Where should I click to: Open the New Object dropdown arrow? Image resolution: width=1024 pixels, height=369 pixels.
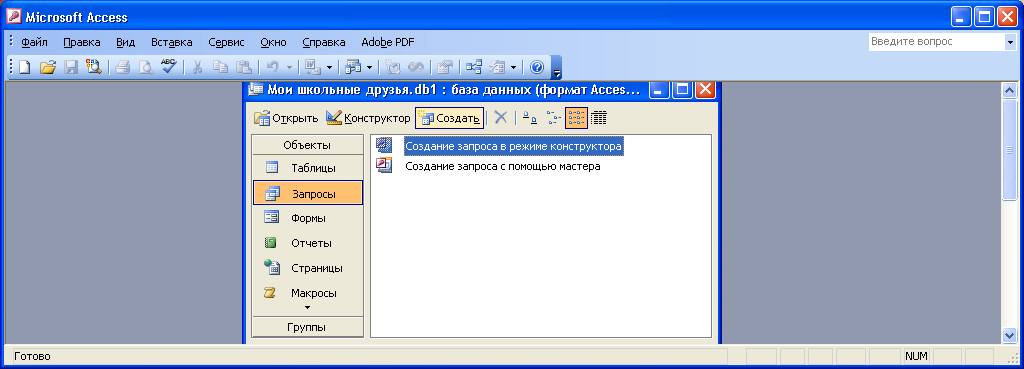coord(514,67)
